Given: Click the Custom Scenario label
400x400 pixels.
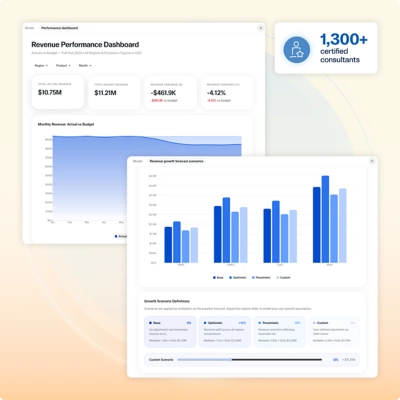Looking at the screenshot, I should tap(161, 360).
